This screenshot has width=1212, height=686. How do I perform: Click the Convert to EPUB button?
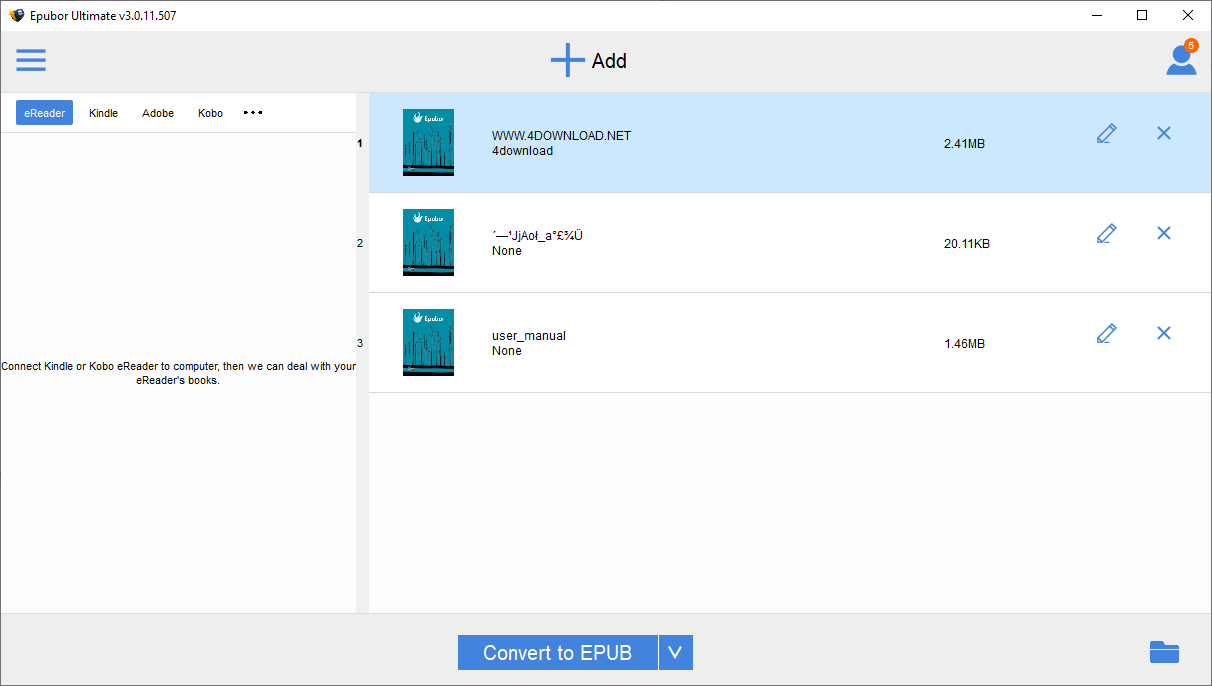click(558, 652)
